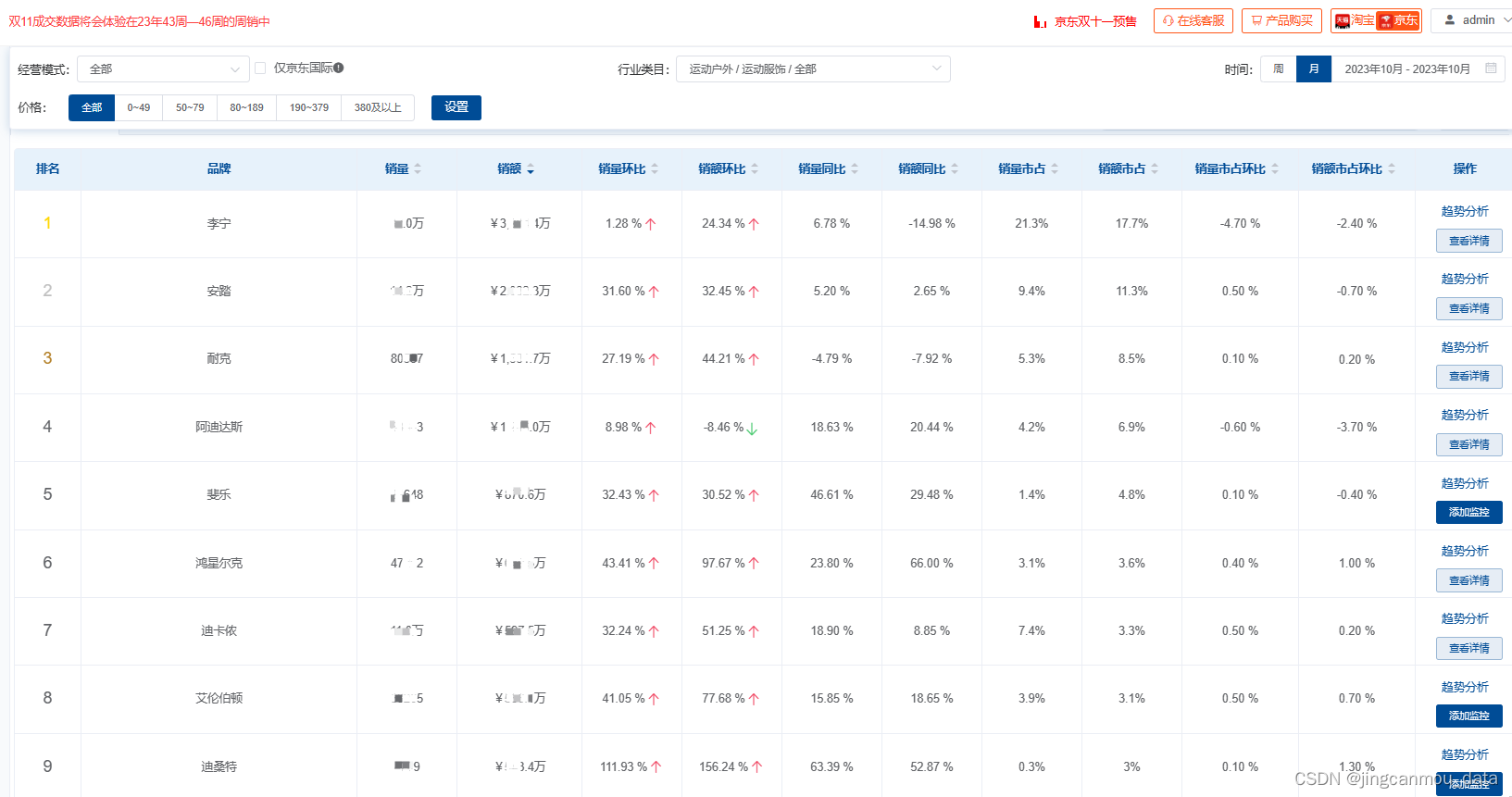Sort by 销额同比 column sort icon
The image size is (1512, 797).
click(x=955, y=168)
